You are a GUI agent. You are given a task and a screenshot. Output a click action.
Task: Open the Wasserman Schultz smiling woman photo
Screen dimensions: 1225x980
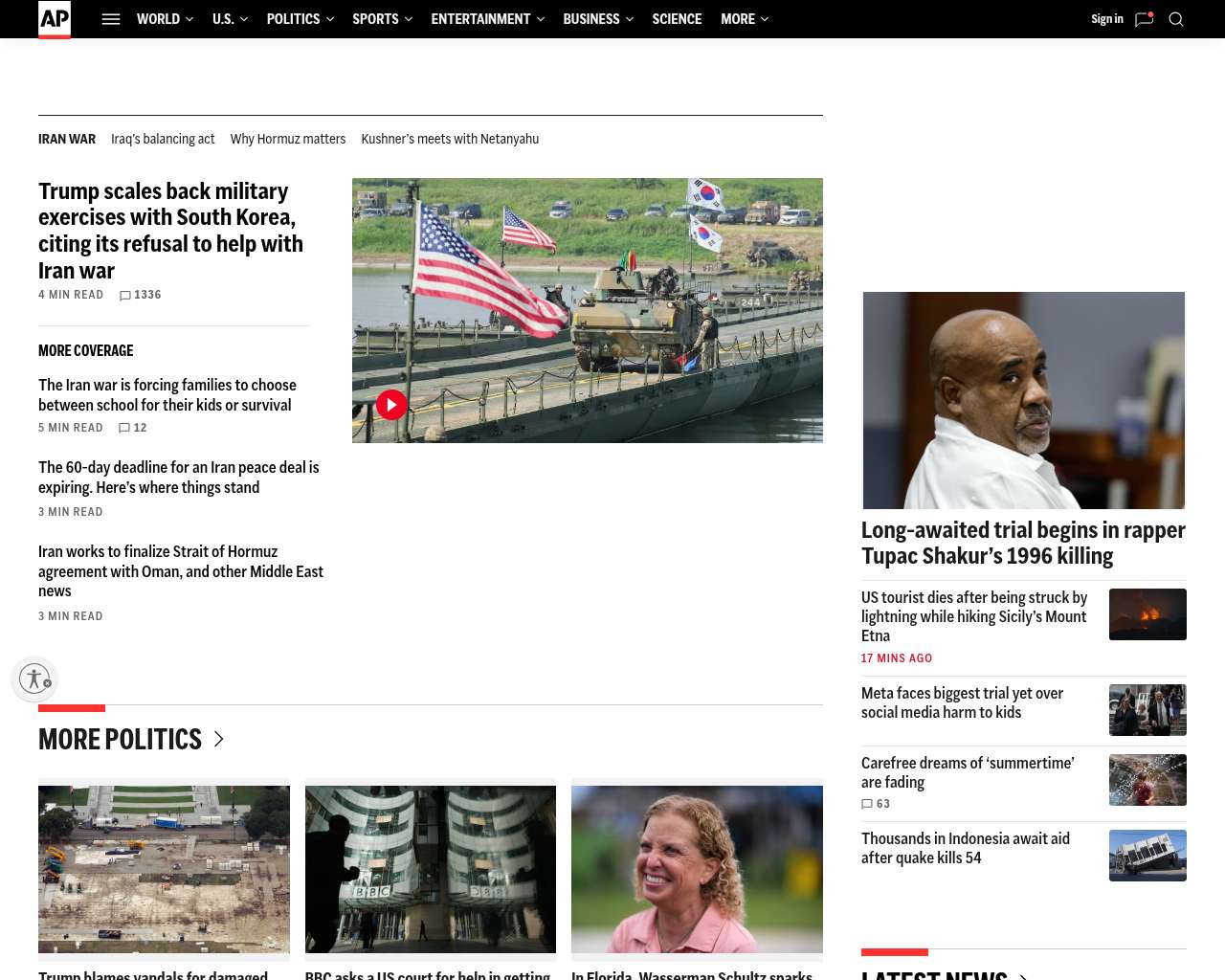click(x=697, y=869)
